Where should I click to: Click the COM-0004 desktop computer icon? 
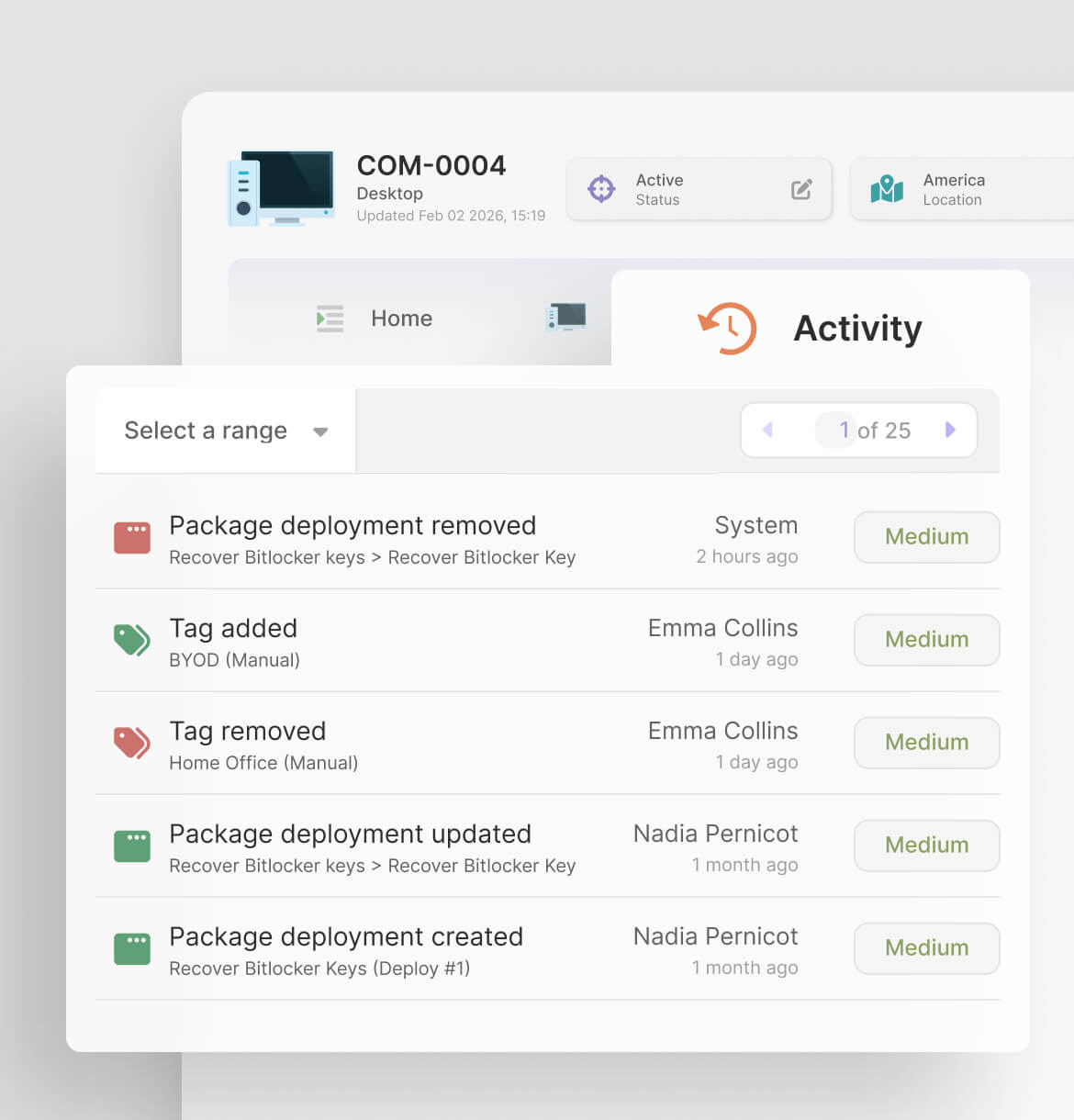281,188
